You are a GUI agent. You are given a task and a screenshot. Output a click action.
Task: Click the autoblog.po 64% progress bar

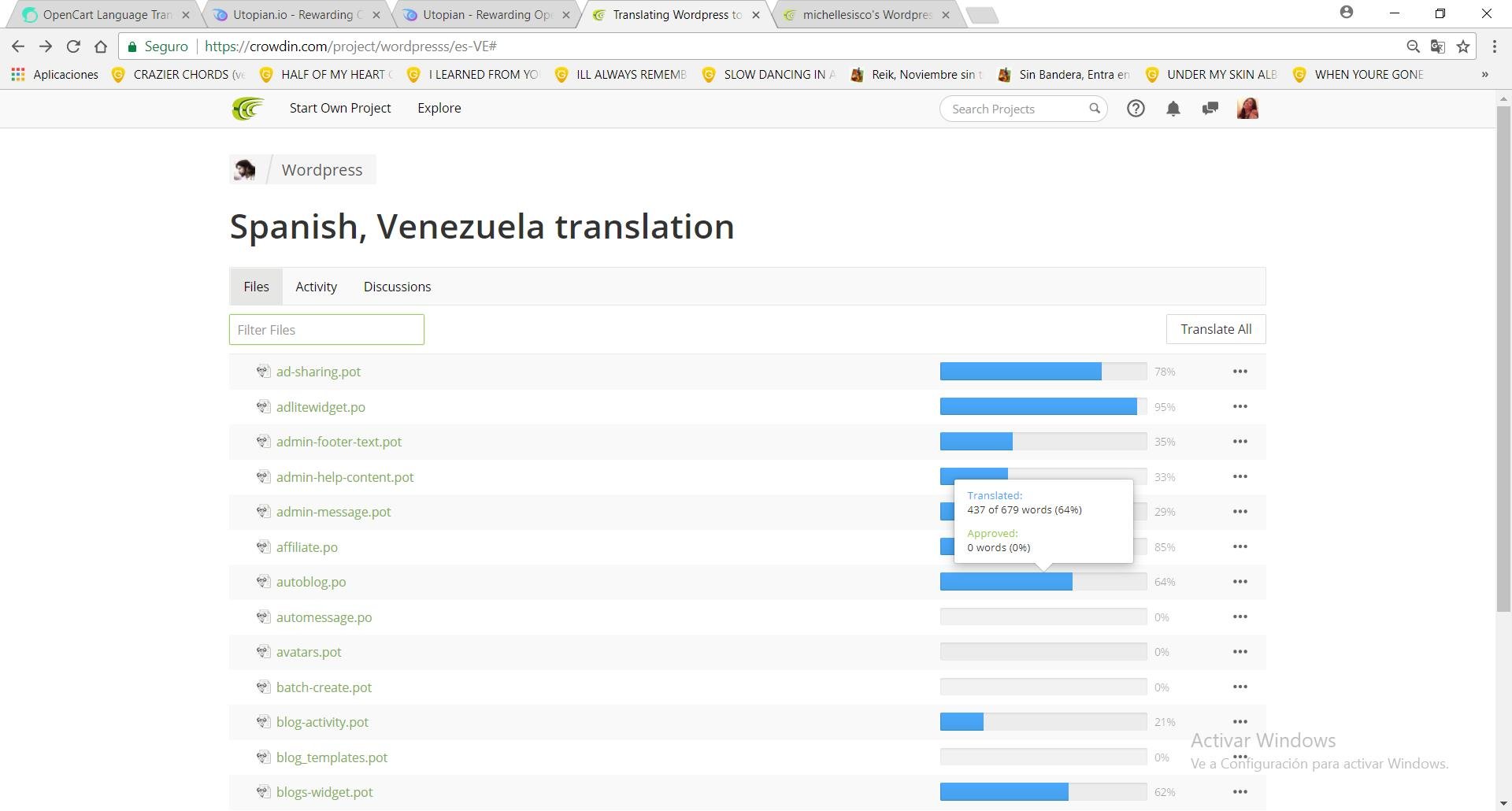[x=1043, y=581]
